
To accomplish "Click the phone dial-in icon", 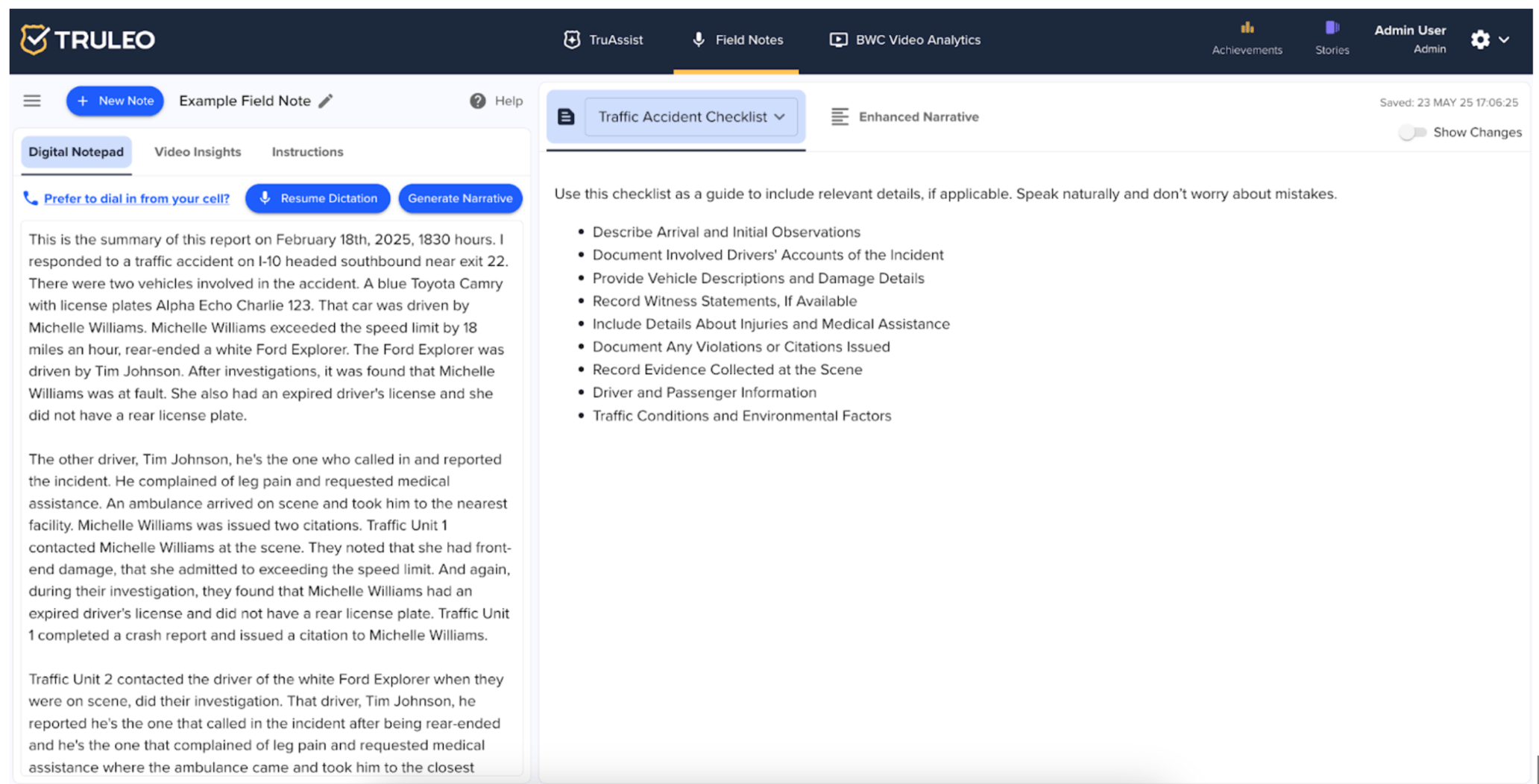I will pyautogui.click(x=31, y=198).
